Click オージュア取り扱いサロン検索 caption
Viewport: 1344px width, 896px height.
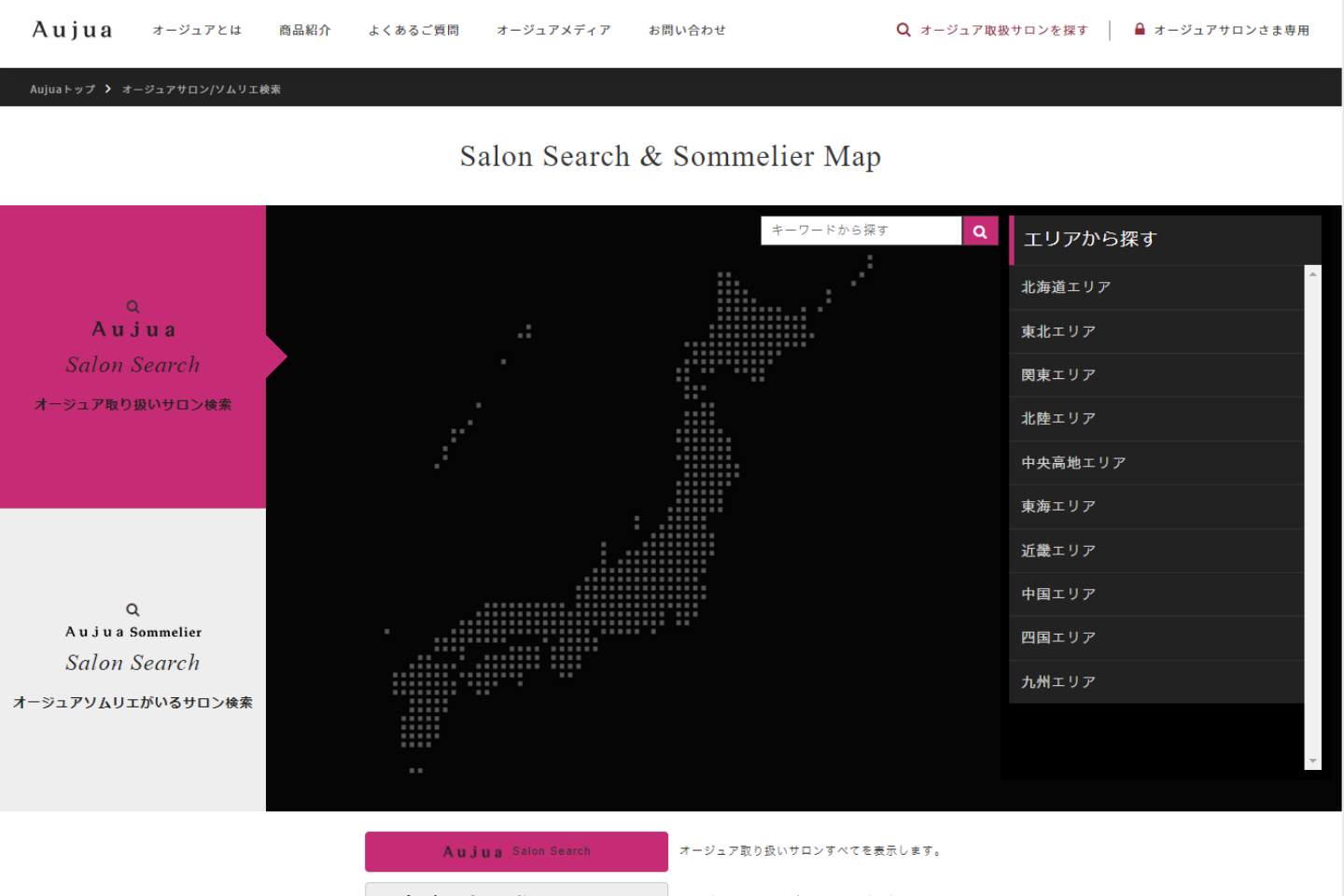coord(133,405)
